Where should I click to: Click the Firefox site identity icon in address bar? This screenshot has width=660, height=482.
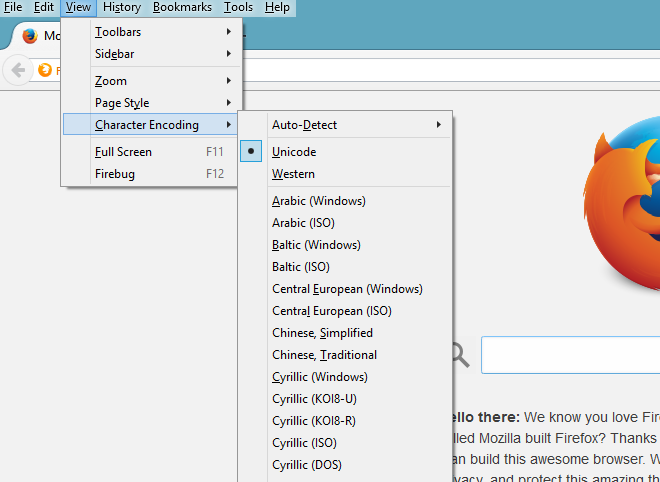point(45,70)
